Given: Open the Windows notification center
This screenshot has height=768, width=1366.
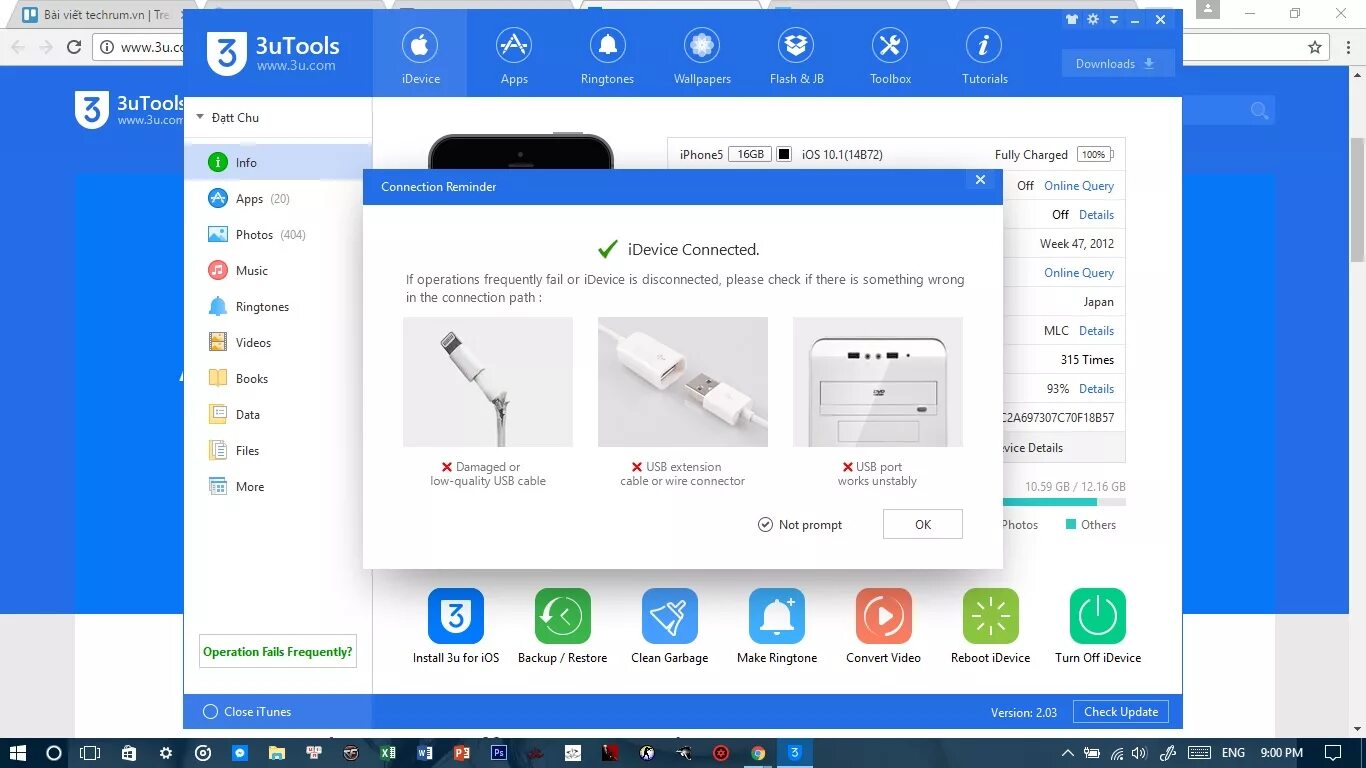Looking at the screenshot, I should (x=1333, y=753).
